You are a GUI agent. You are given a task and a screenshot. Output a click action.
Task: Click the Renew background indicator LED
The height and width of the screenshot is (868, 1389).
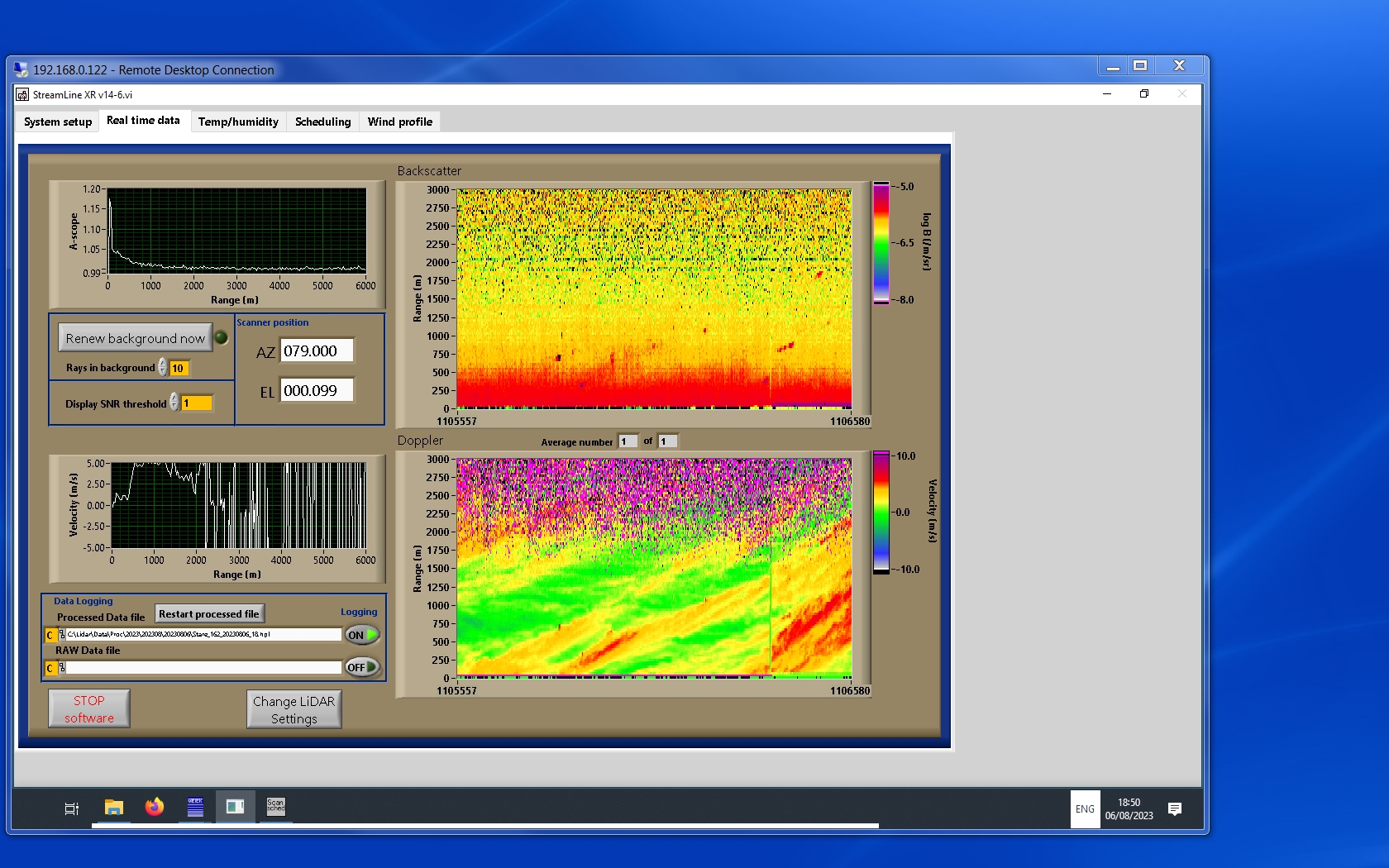point(222,337)
